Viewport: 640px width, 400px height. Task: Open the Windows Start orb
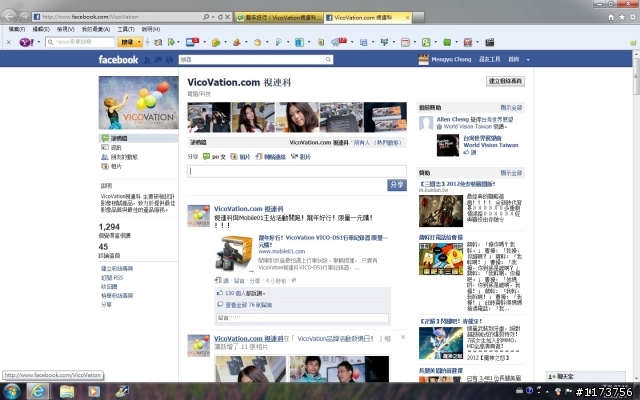tap(11, 391)
